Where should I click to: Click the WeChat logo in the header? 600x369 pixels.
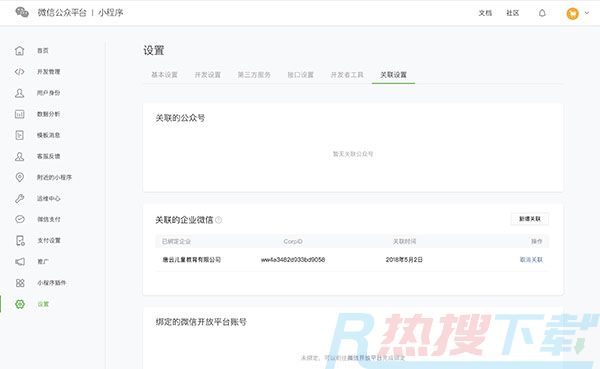click(22, 13)
